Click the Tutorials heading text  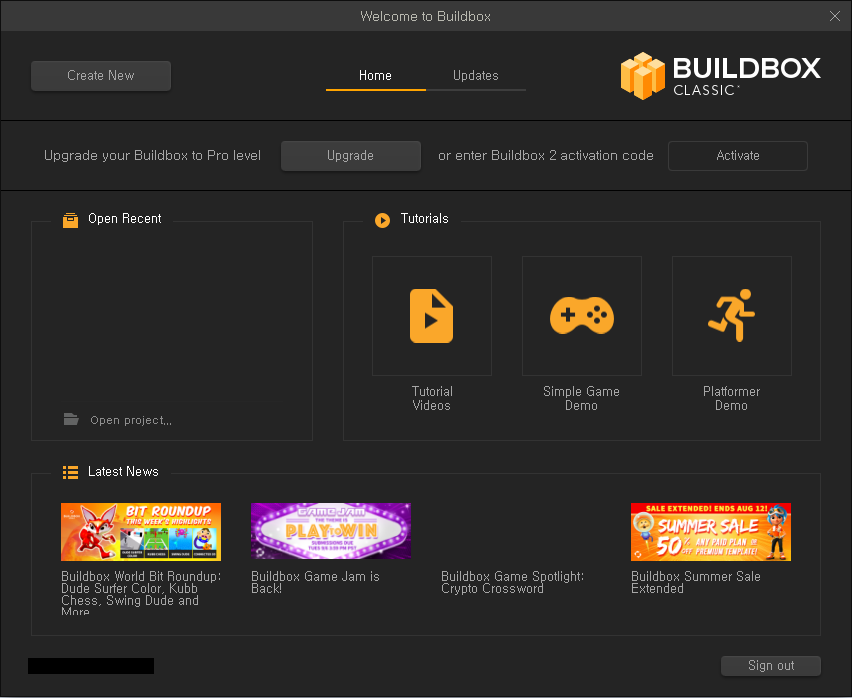coord(424,219)
